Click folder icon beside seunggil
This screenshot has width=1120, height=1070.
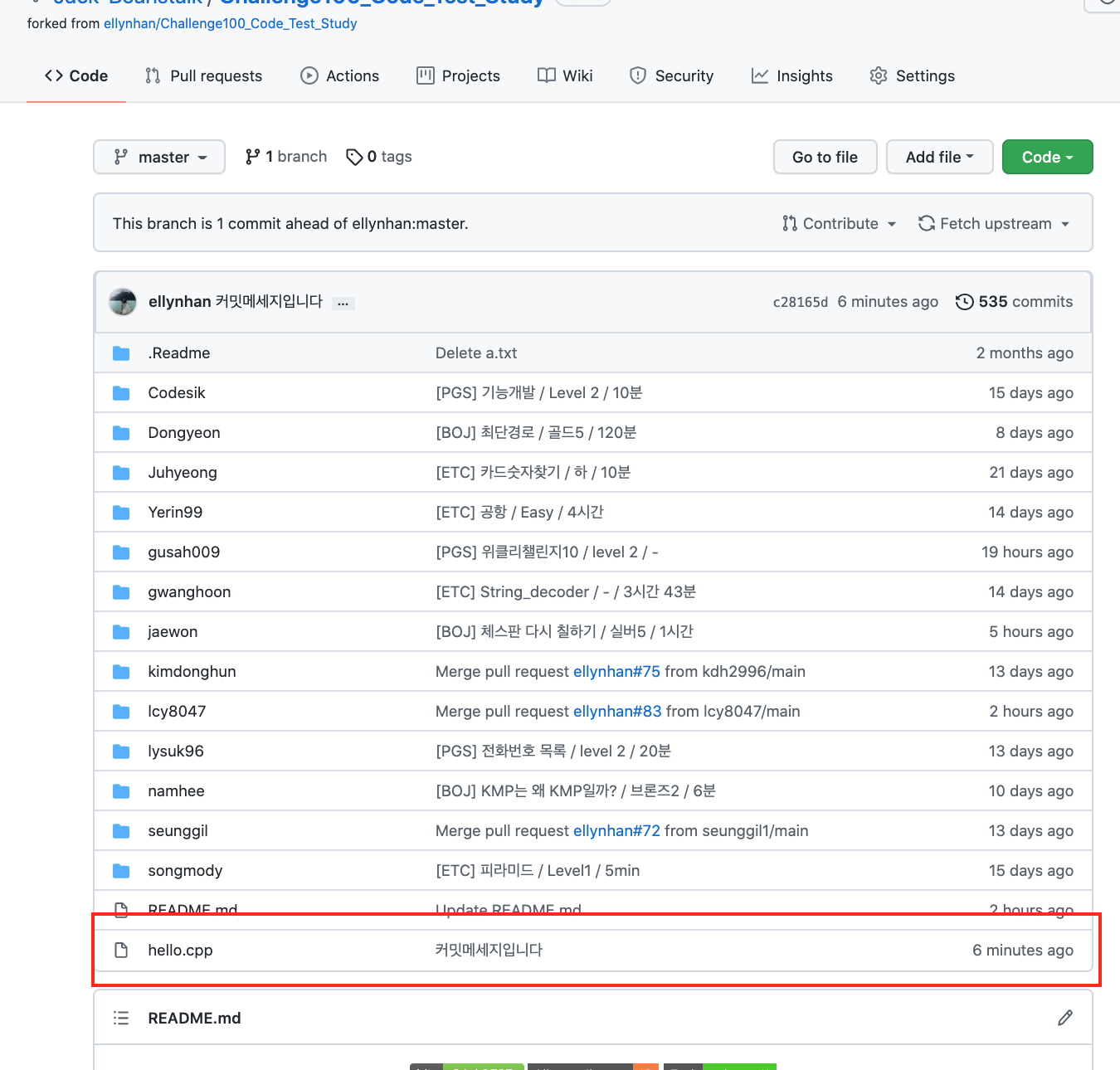coord(121,830)
